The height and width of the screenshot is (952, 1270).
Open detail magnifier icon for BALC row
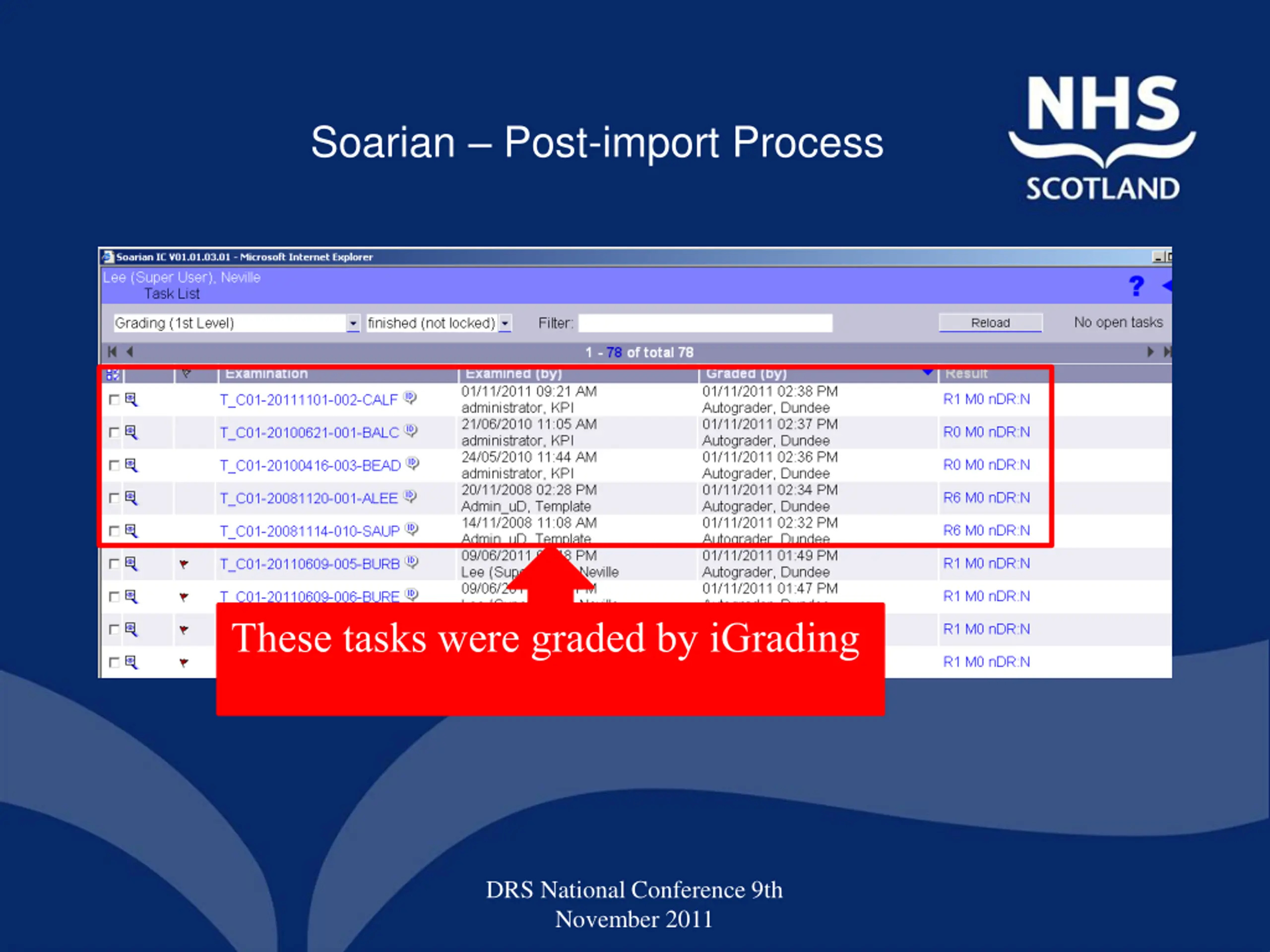(x=131, y=432)
